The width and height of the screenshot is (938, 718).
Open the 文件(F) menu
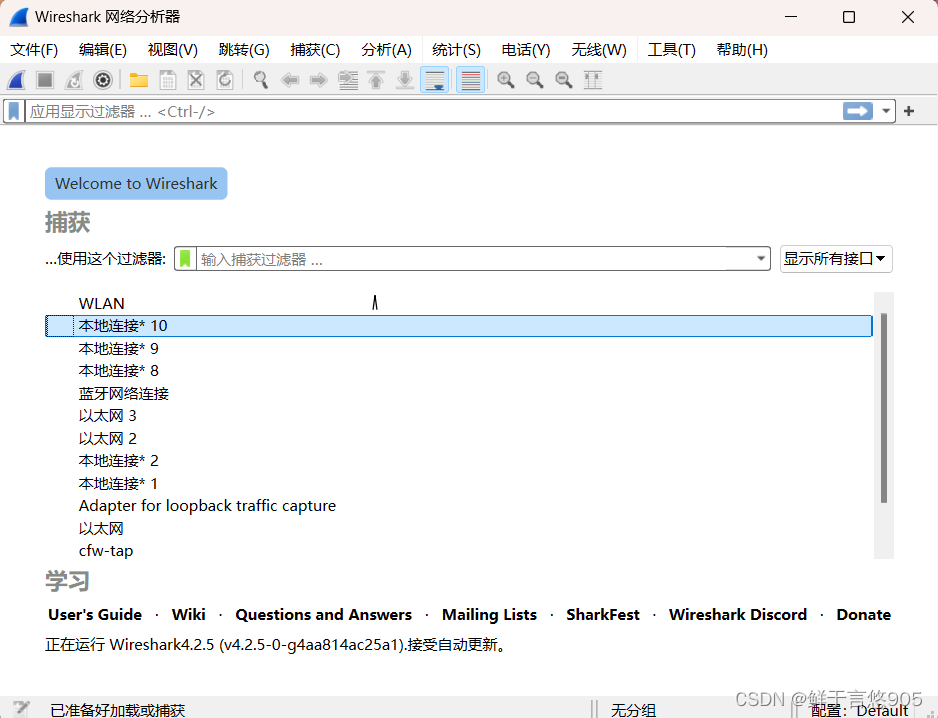point(34,50)
